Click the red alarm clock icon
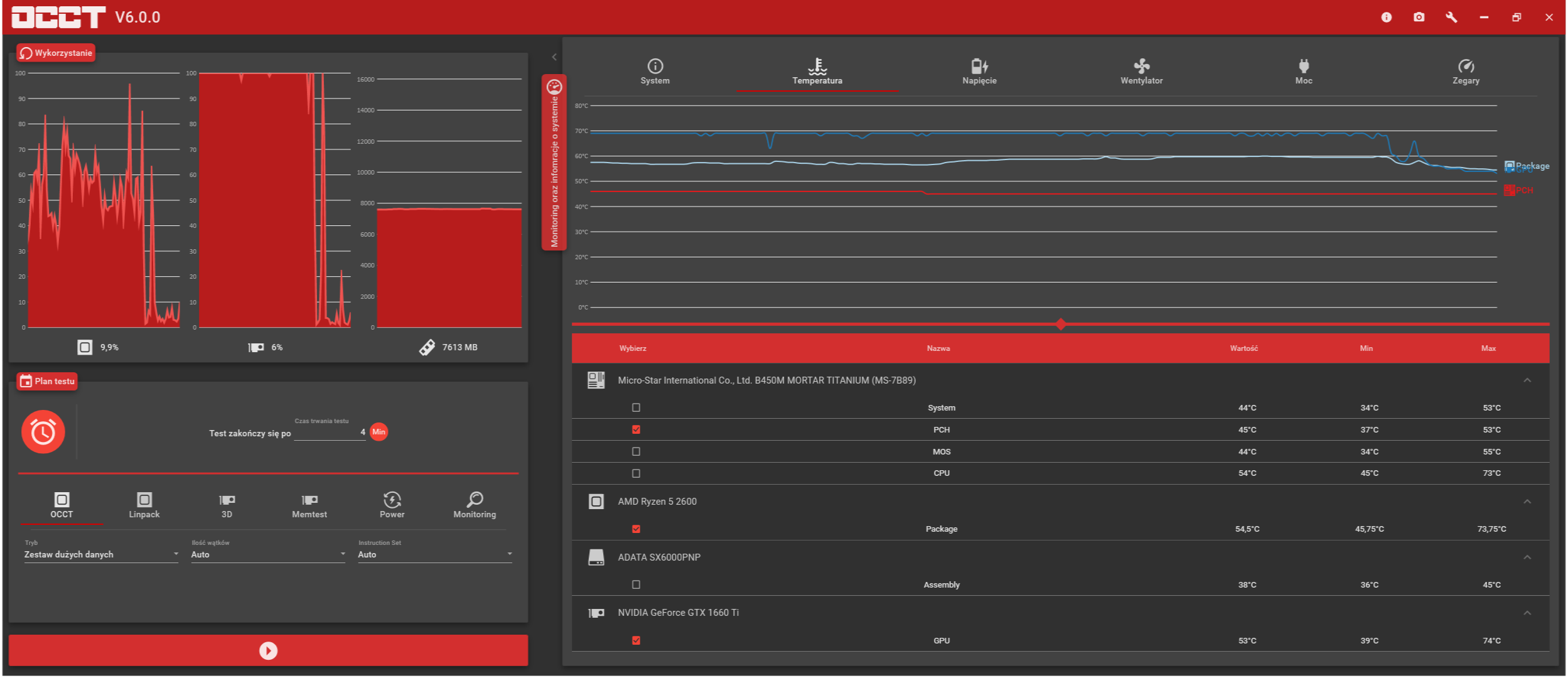The image size is (1568, 678). pos(43,432)
